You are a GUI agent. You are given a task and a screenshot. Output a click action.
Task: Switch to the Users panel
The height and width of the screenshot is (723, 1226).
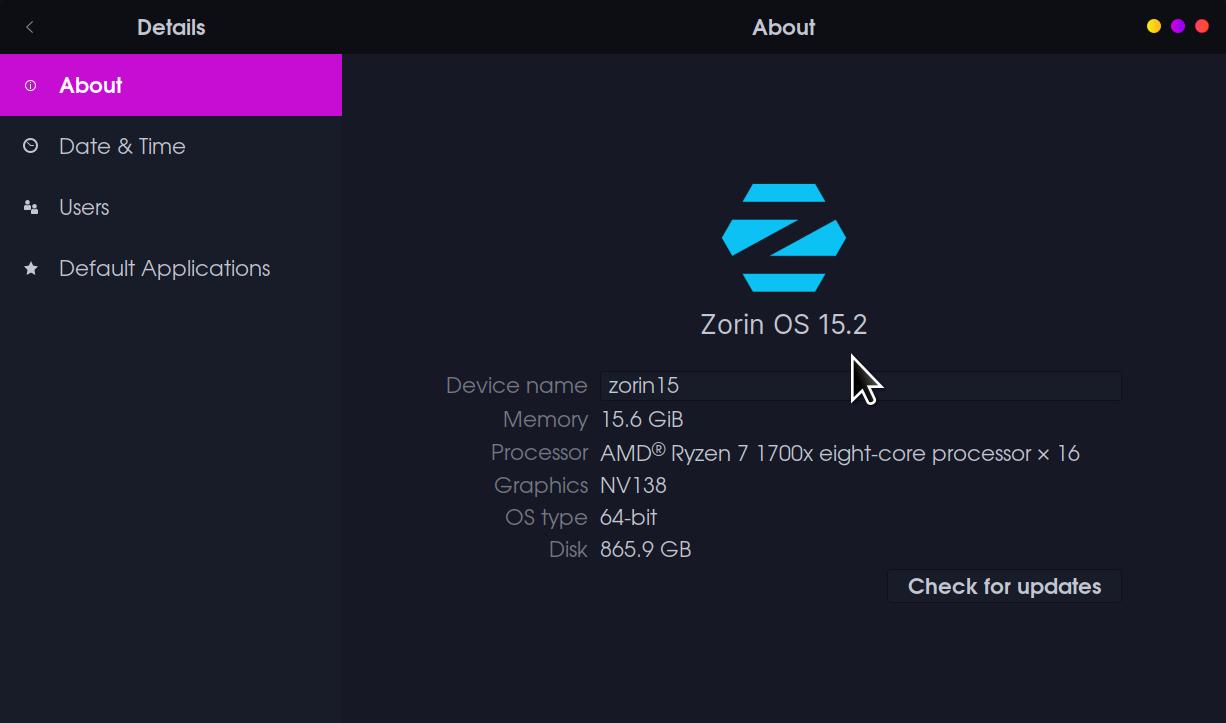(x=84, y=208)
